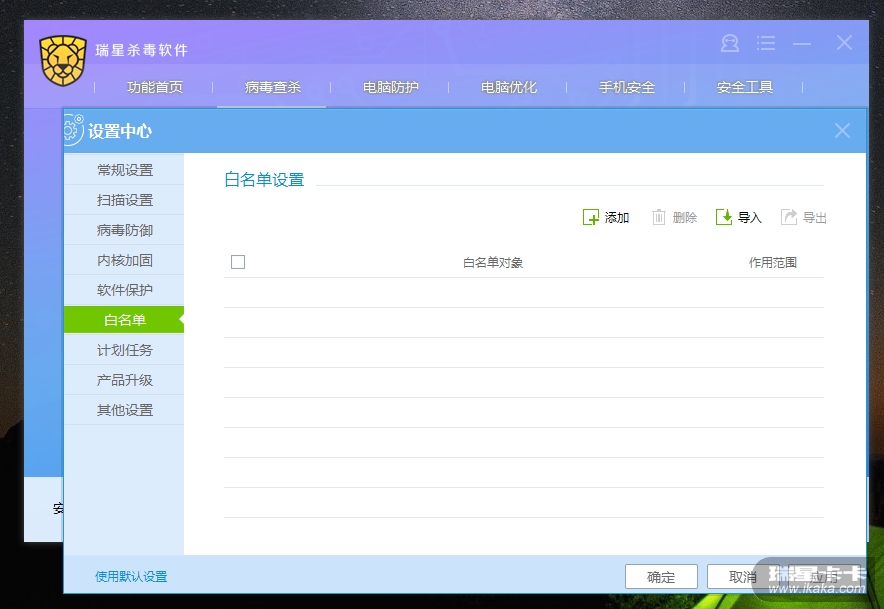Image resolution: width=884 pixels, height=609 pixels.
Task: Open 其他设置 in the sidebar
Action: point(124,410)
